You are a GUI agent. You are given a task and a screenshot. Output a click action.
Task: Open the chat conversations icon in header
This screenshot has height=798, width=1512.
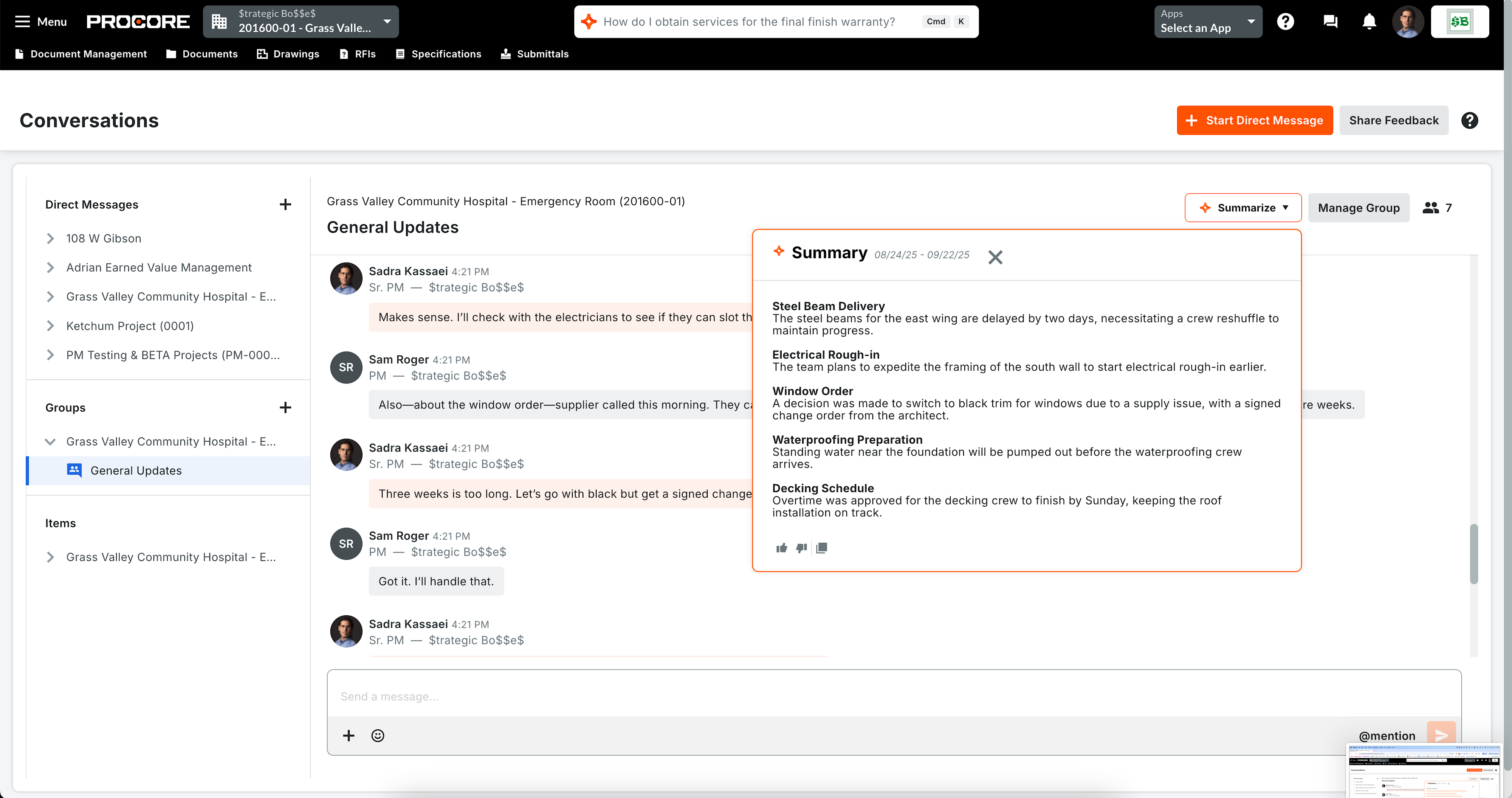click(x=1330, y=22)
